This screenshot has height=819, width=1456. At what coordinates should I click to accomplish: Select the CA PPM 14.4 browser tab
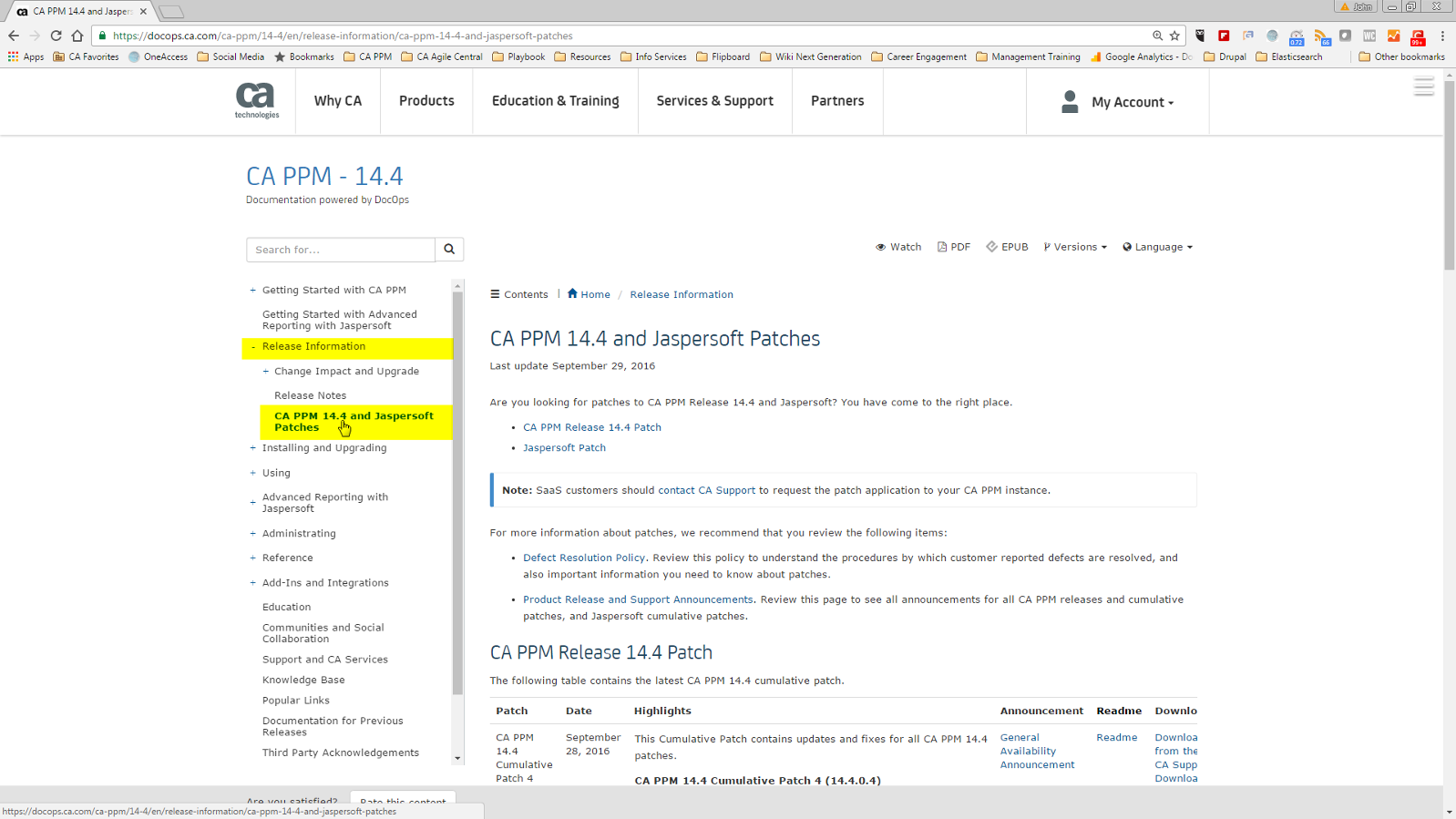(82, 11)
